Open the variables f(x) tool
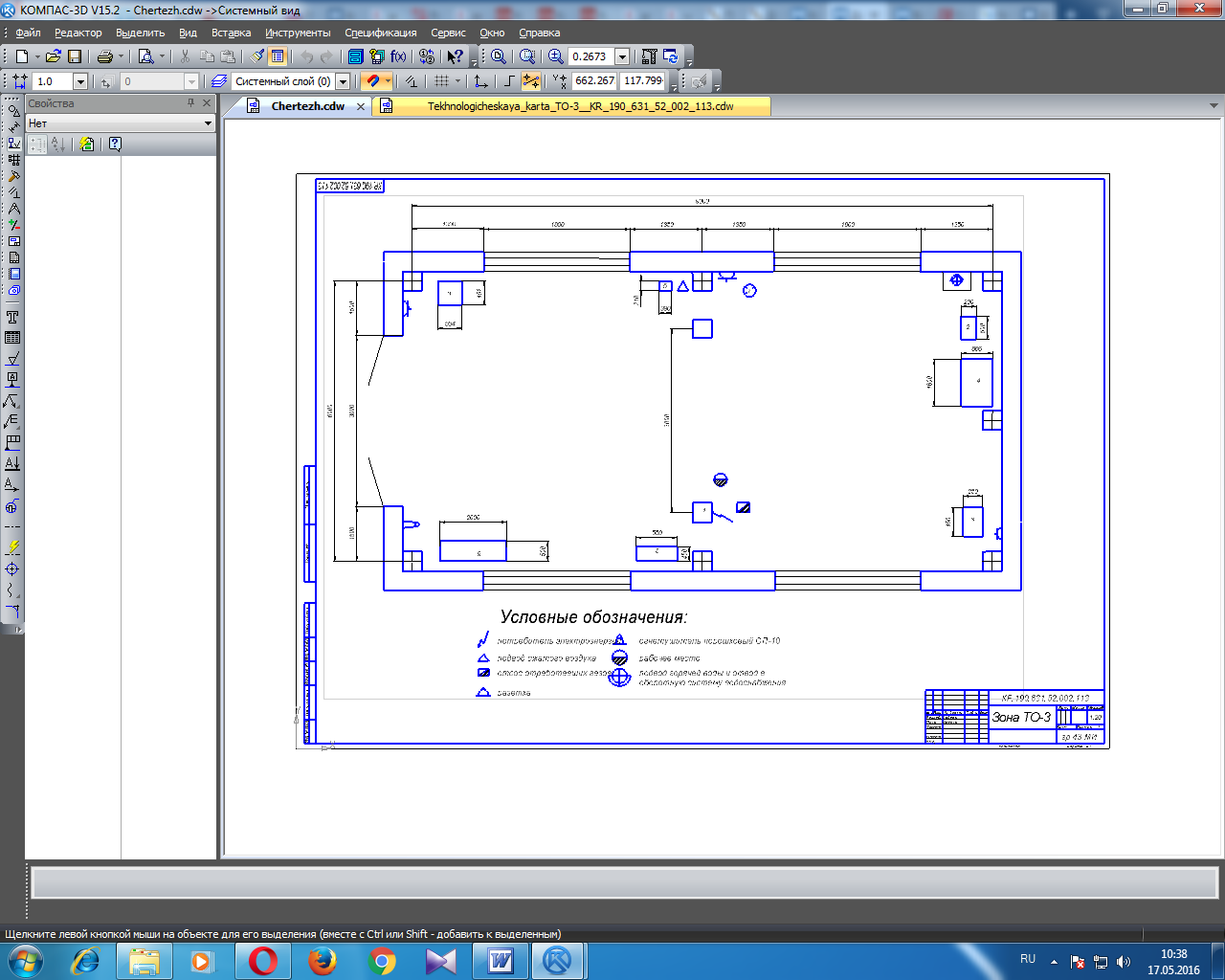Screen dimensions: 1225x980 click(x=398, y=56)
